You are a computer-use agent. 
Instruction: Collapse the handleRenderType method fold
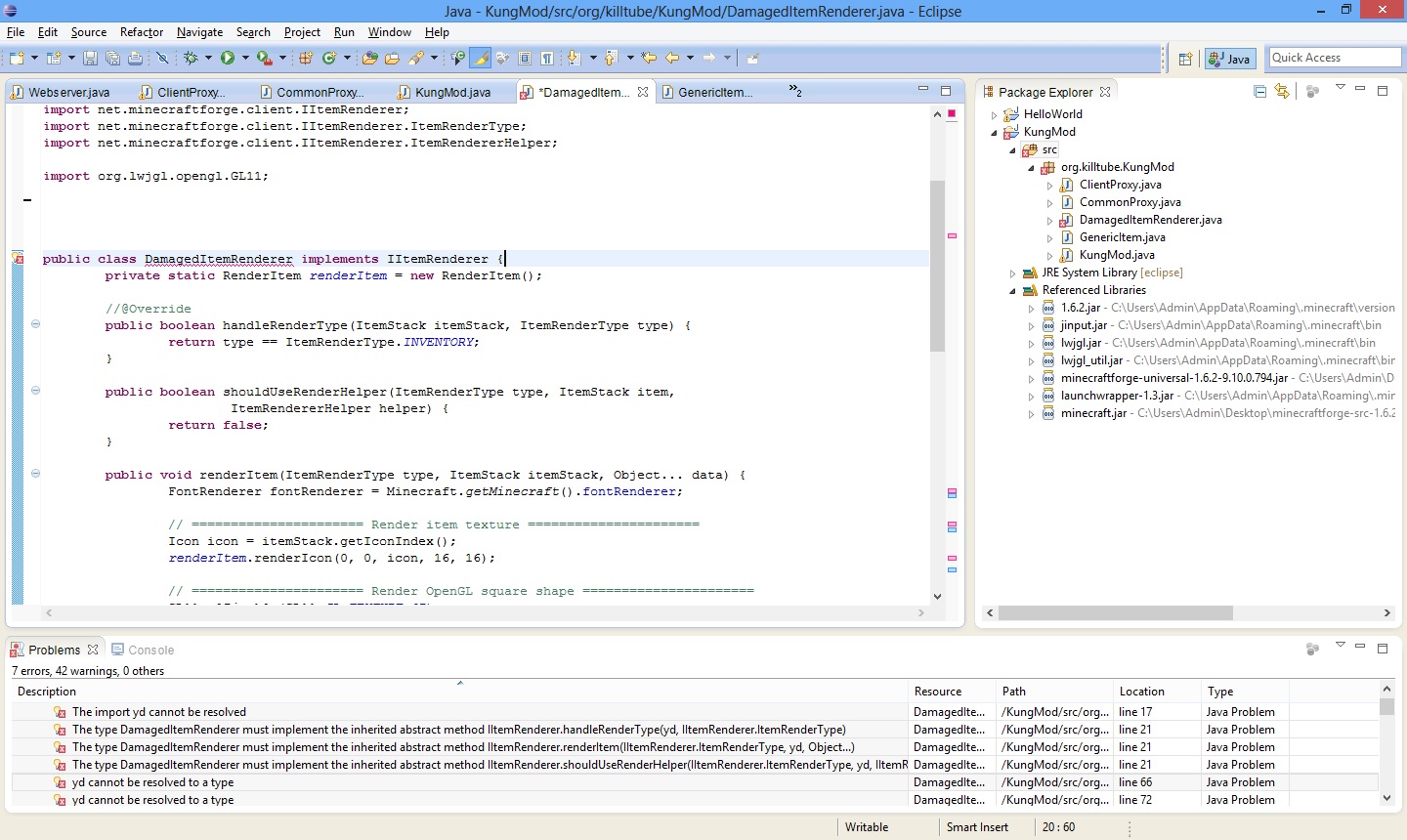point(35,324)
